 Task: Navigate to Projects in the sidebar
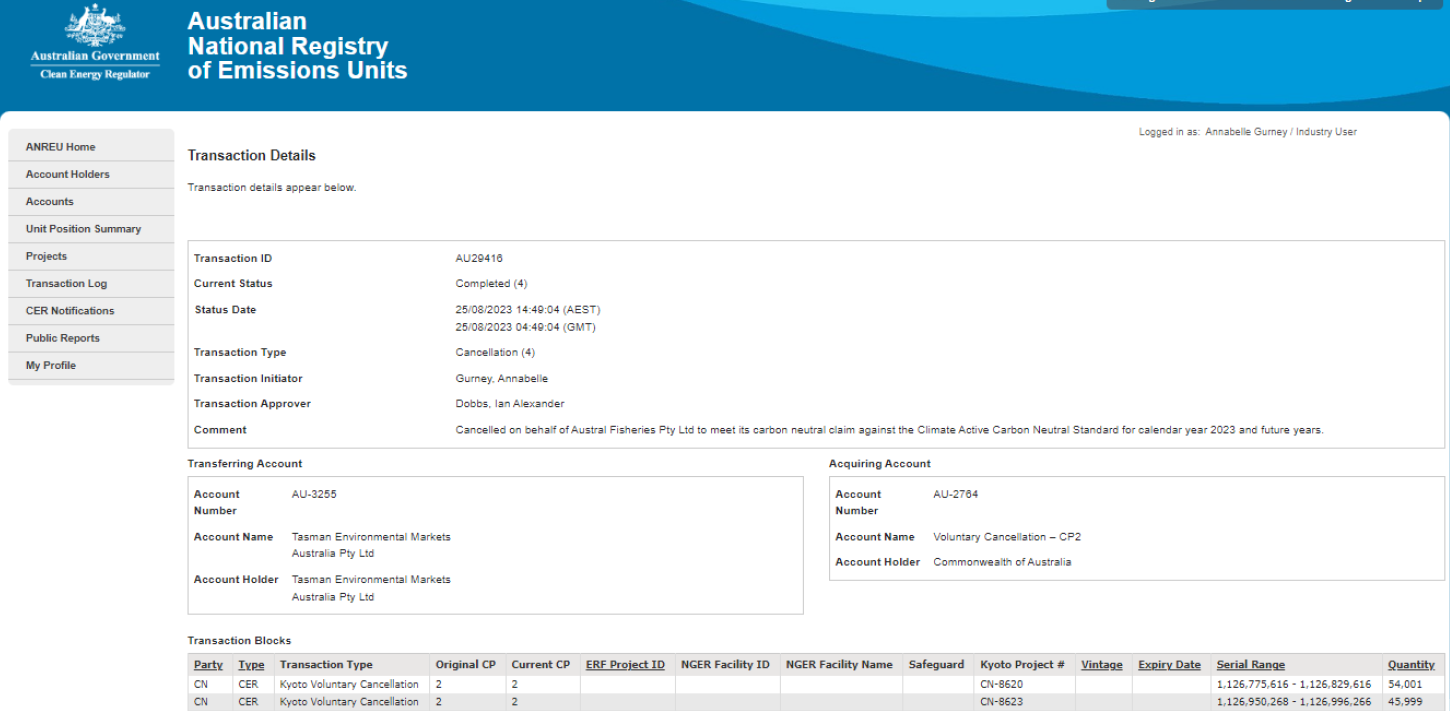pos(46,256)
